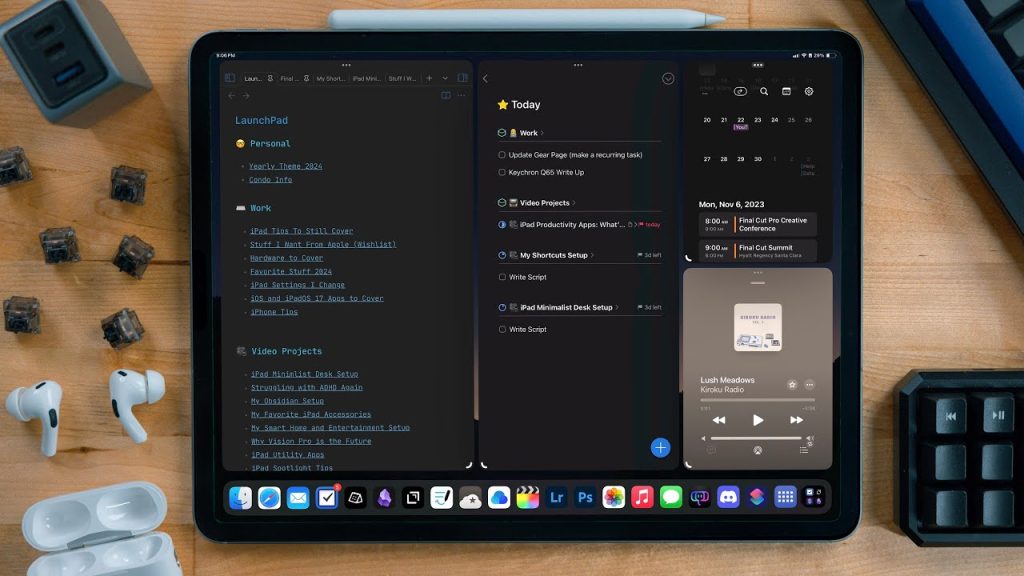
Task: Open Things from the dock
Action: pyautogui.click(x=327, y=498)
